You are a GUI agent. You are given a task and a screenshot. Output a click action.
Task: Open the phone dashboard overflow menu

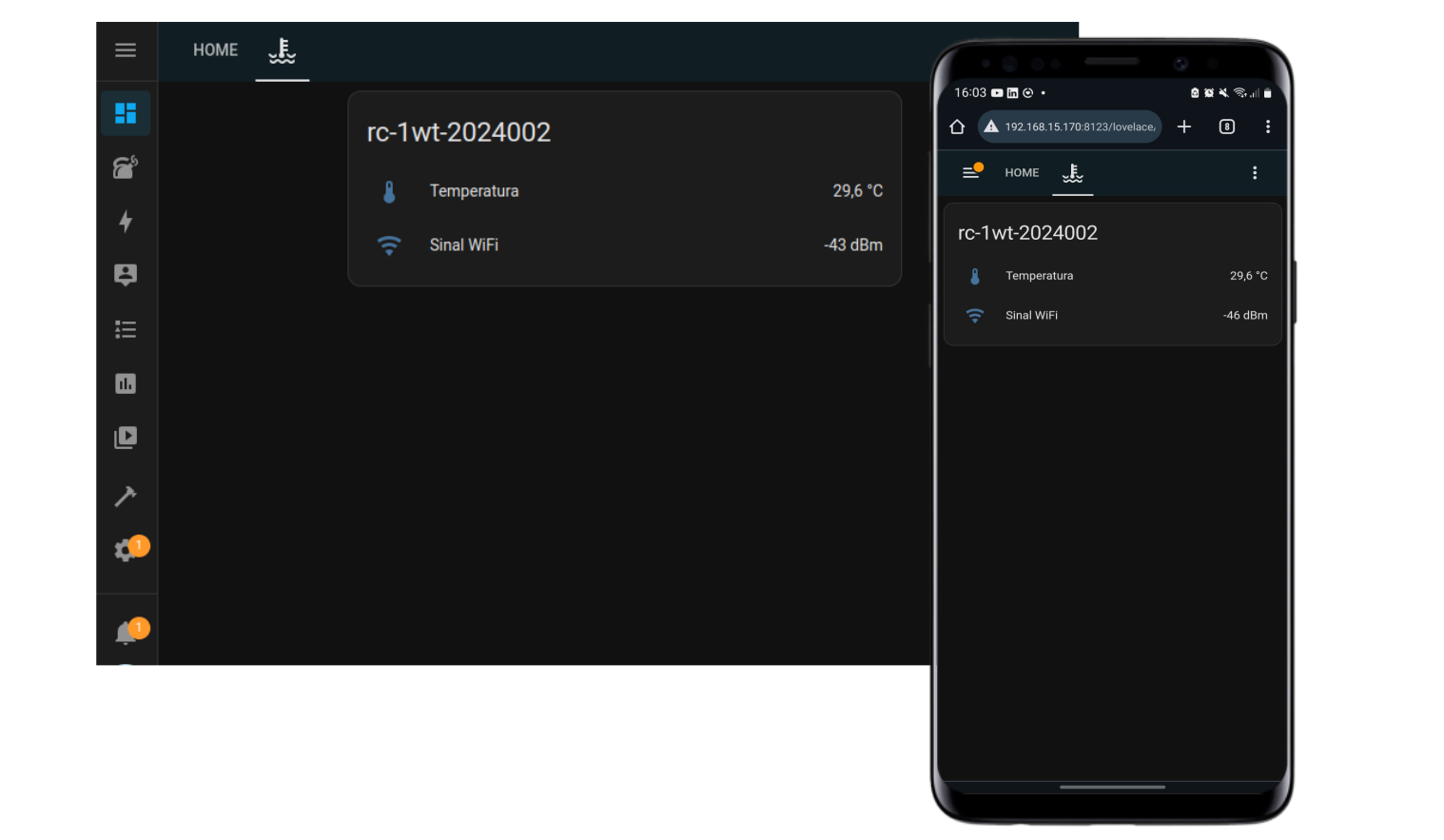[x=1255, y=172]
